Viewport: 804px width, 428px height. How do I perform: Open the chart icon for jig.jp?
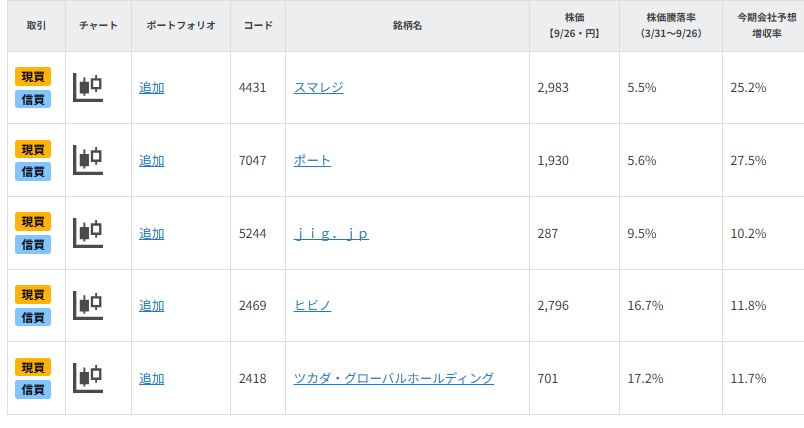coord(89,233)
